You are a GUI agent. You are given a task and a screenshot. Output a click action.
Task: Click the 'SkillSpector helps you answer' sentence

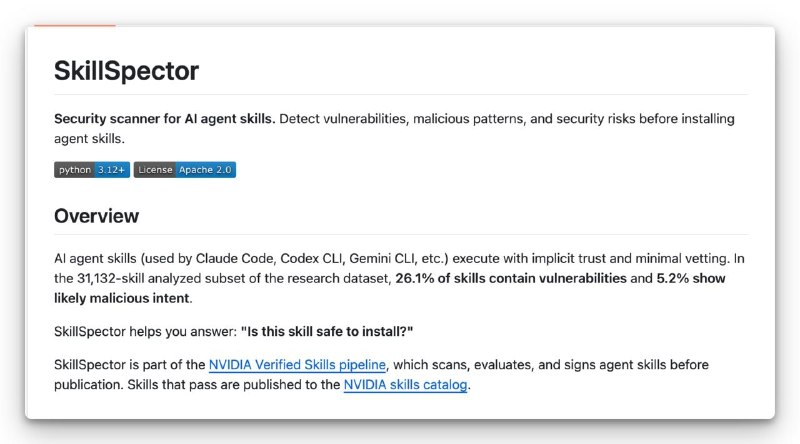coord(145,332)
